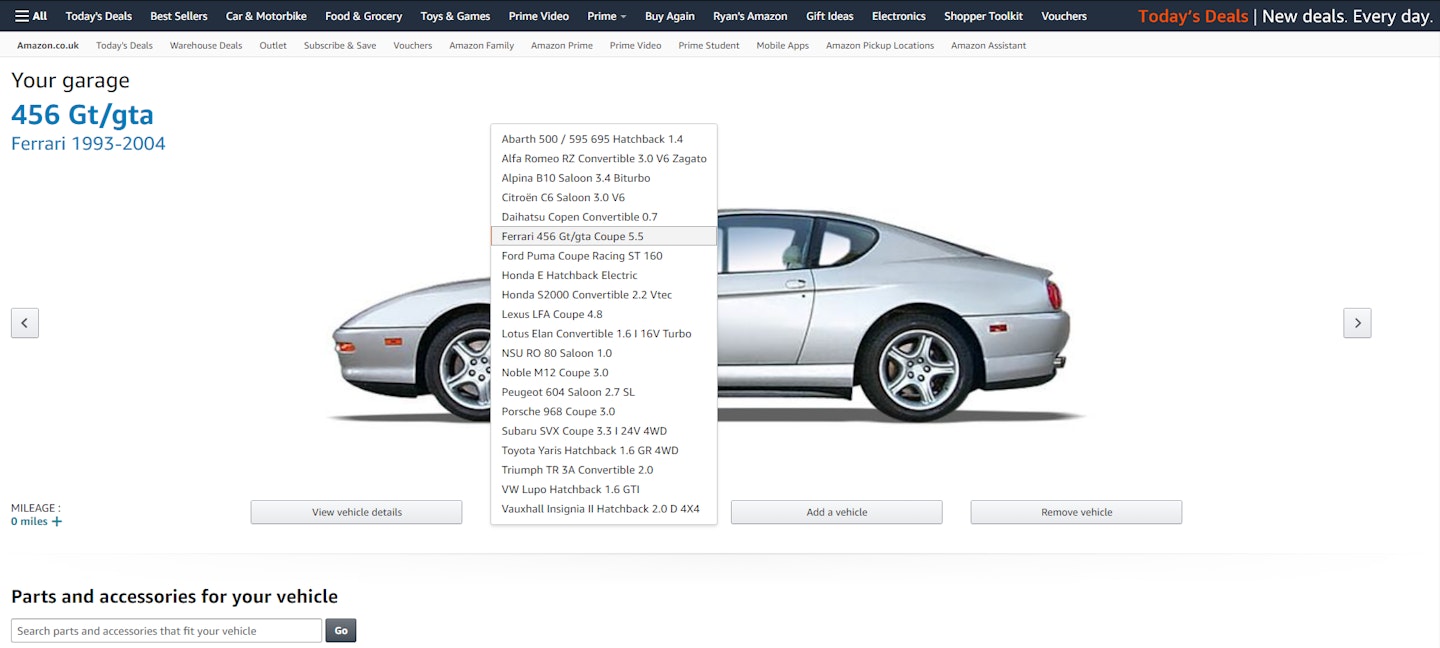Open Car & Motorbike category
The image size is (1440, 648).
pyautogui.click(x=266, y=16)
